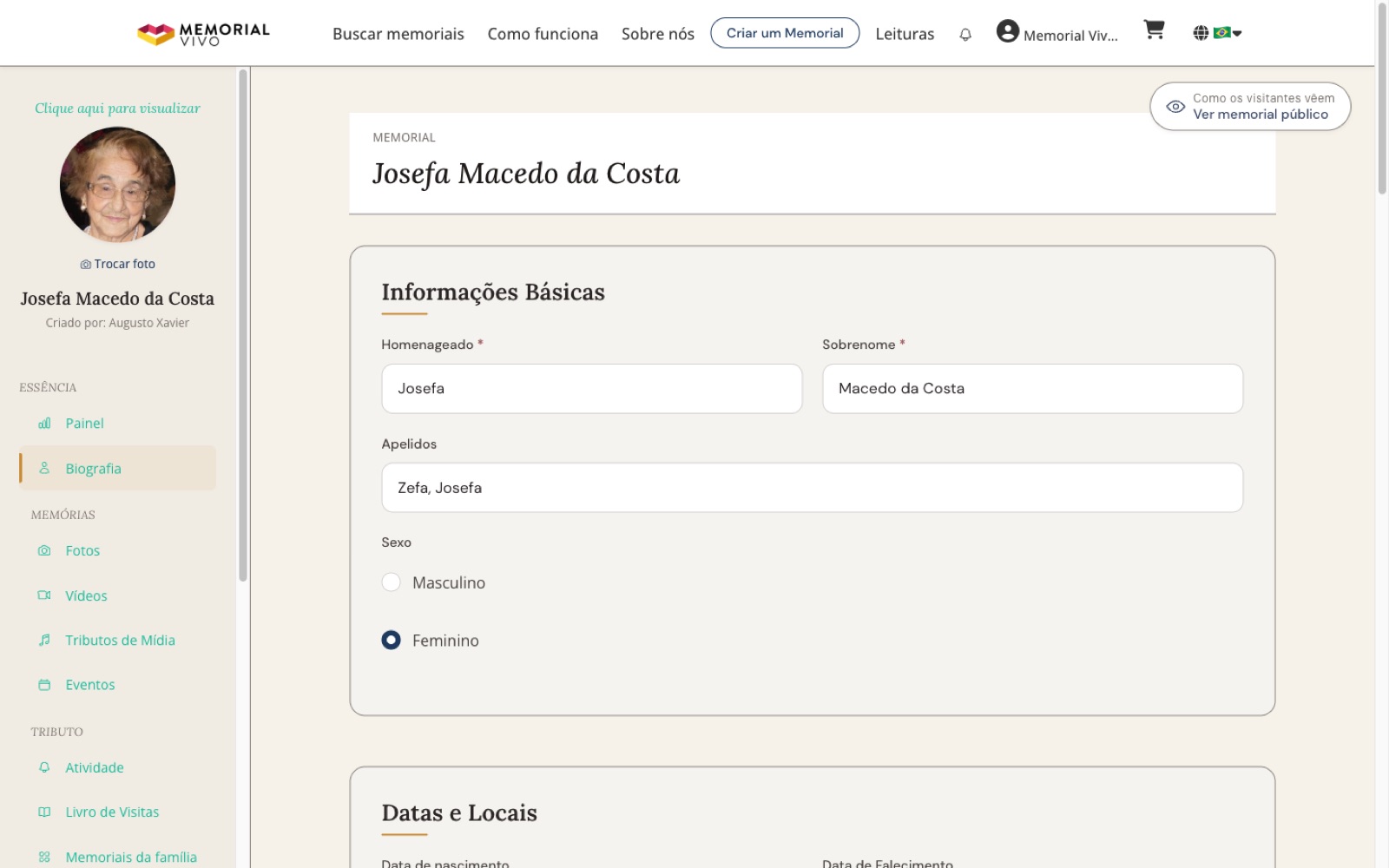Select the Feminino radio button

392,640
